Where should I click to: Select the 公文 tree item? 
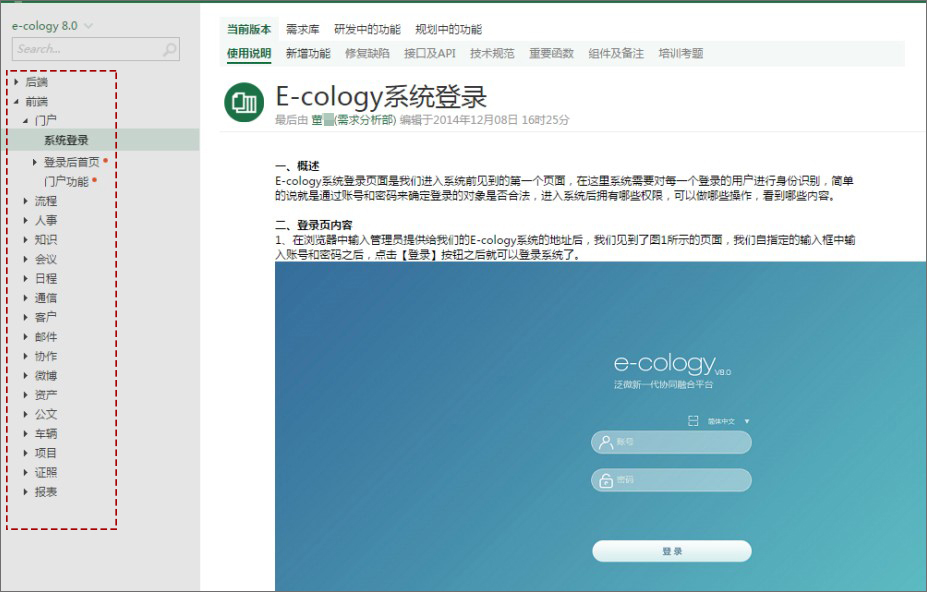(x=46, y=414)
